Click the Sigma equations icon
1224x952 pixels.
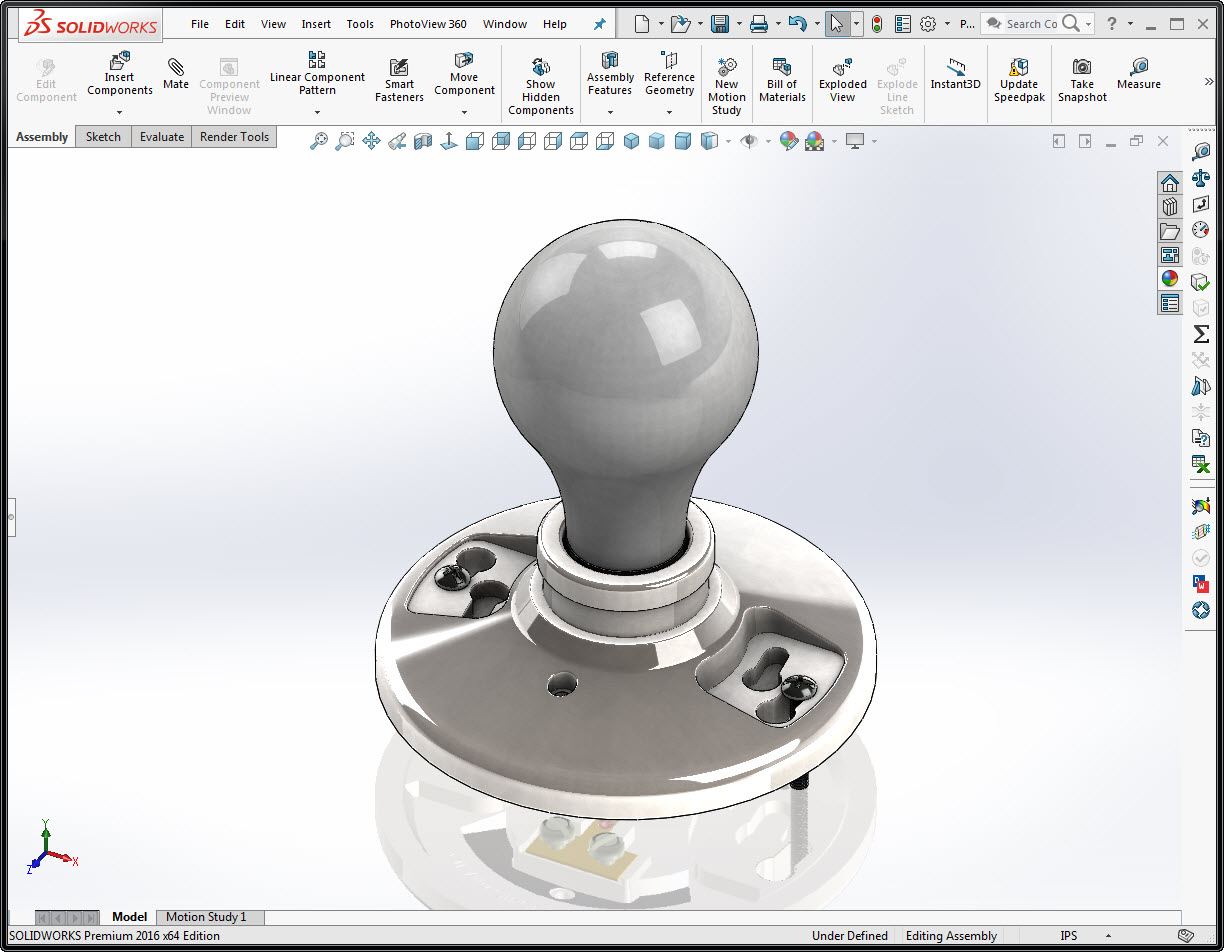click(x=1201, y=333)
